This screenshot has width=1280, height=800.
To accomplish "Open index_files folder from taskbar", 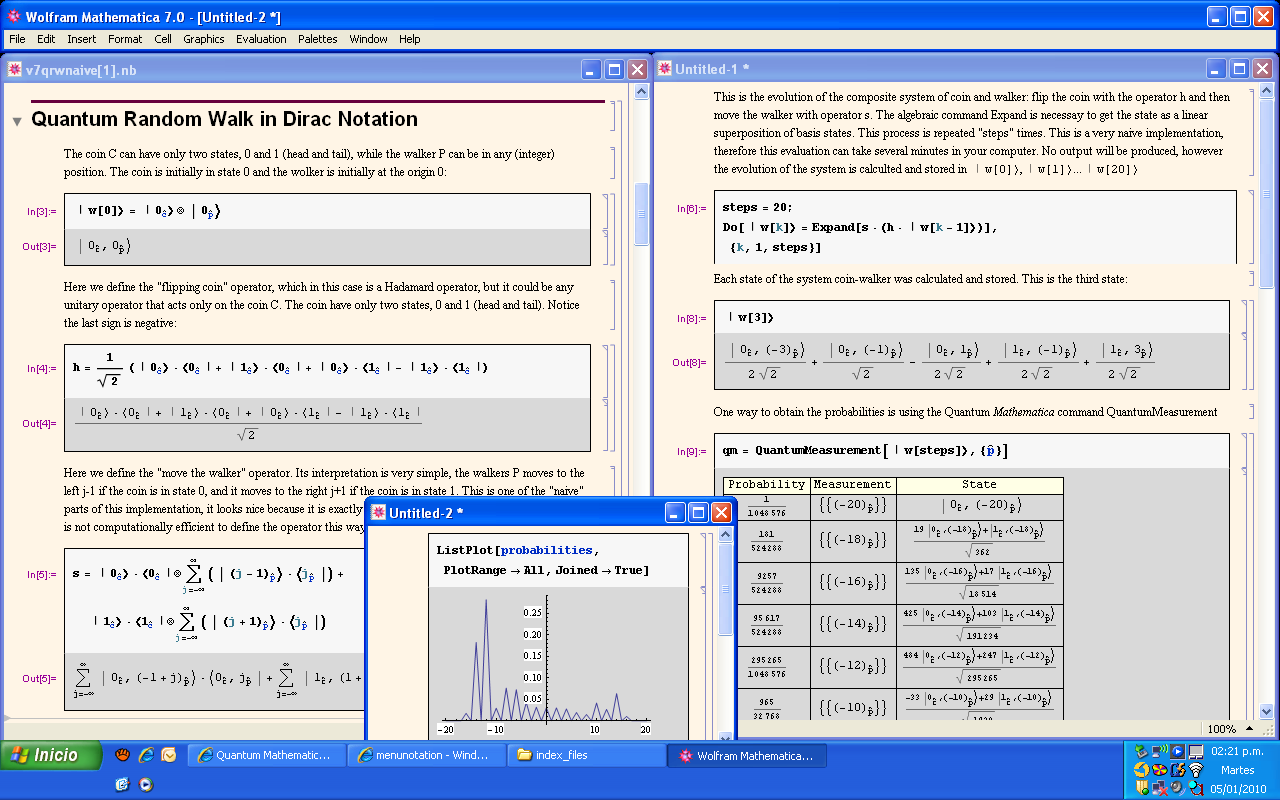I will (586, 756).
